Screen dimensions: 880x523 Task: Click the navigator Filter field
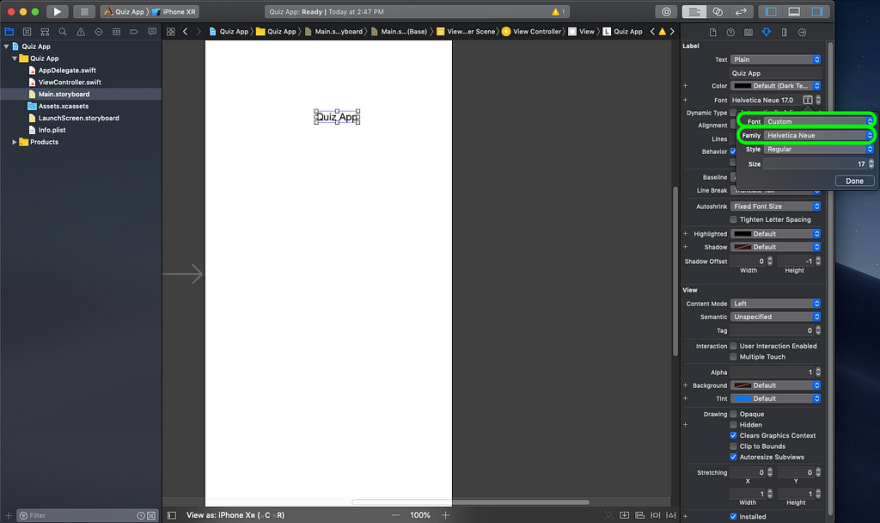tap(88, 515)
